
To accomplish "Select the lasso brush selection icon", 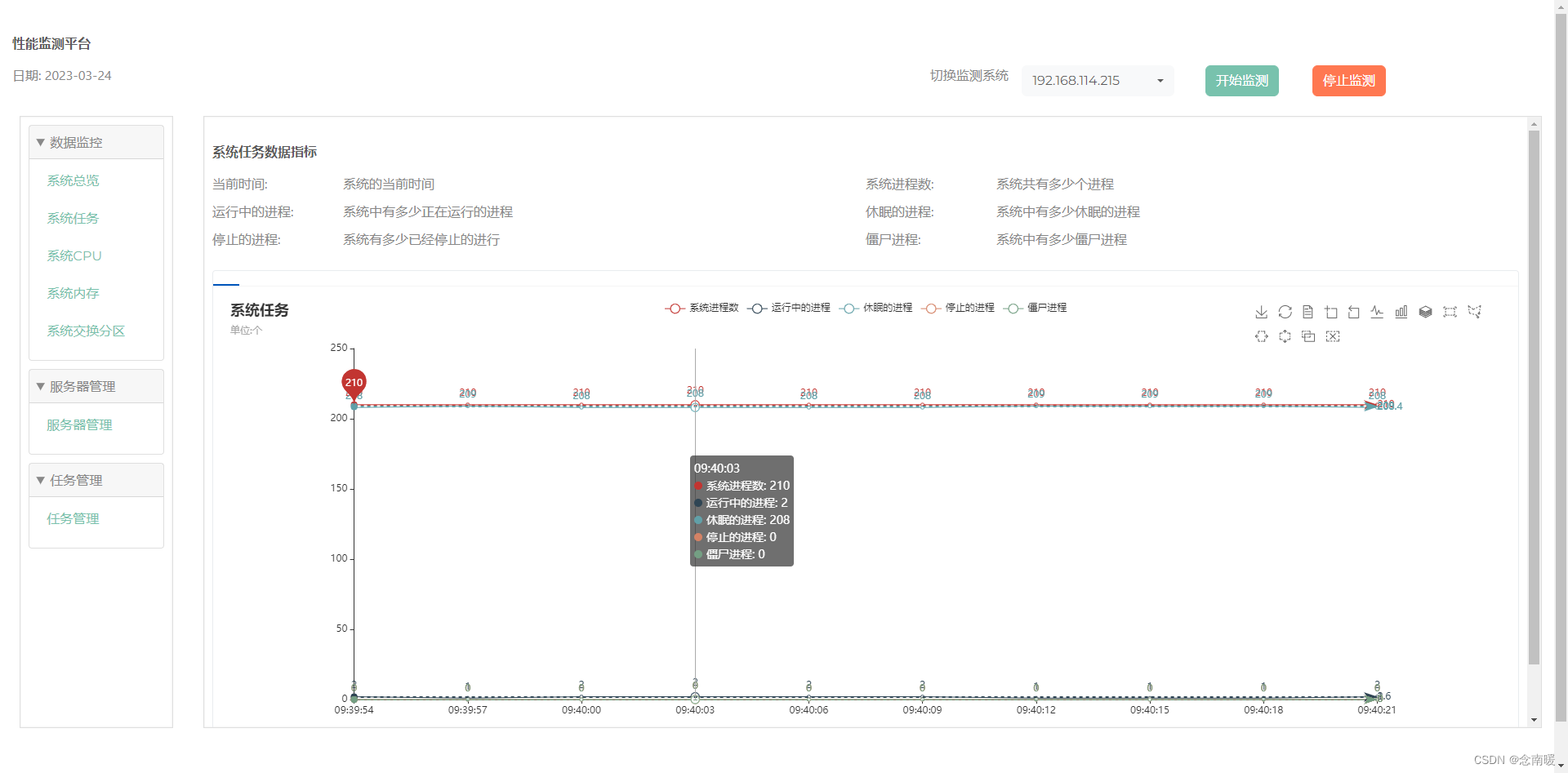I will point(1475,312).
